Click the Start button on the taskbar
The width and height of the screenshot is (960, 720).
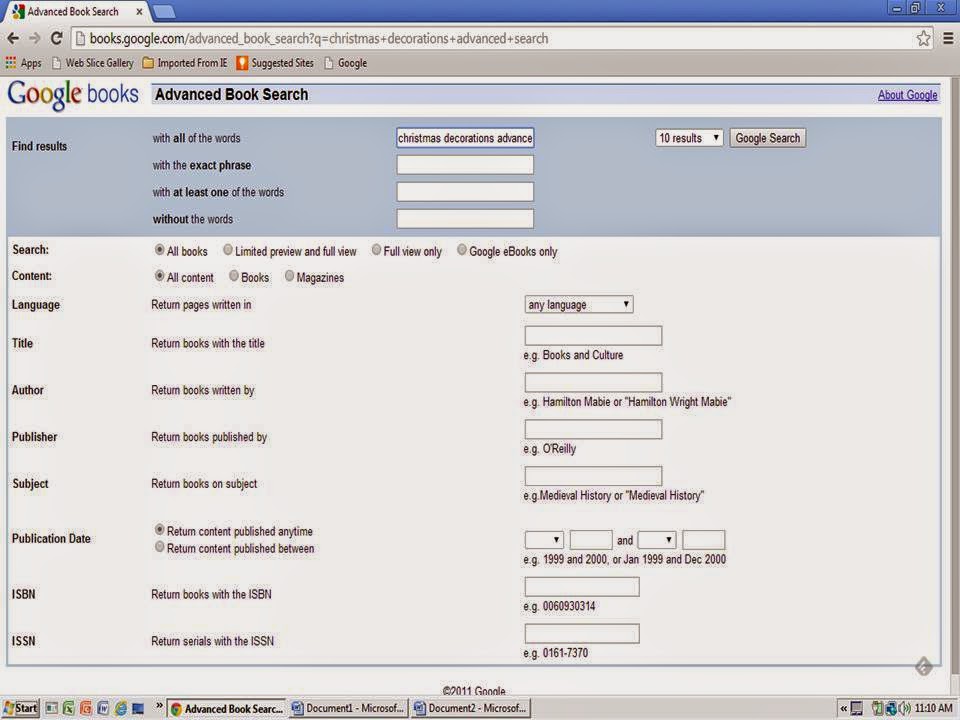pos(21,708)
